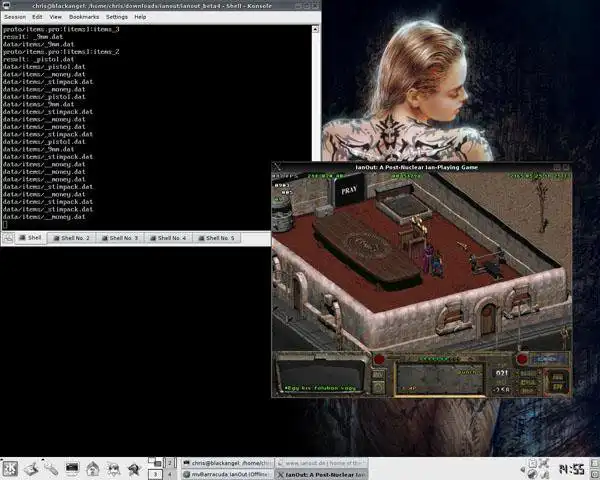Switch to virtual desktop 2 in pager
Screen dimensions: 600x480
coord(170,463)
